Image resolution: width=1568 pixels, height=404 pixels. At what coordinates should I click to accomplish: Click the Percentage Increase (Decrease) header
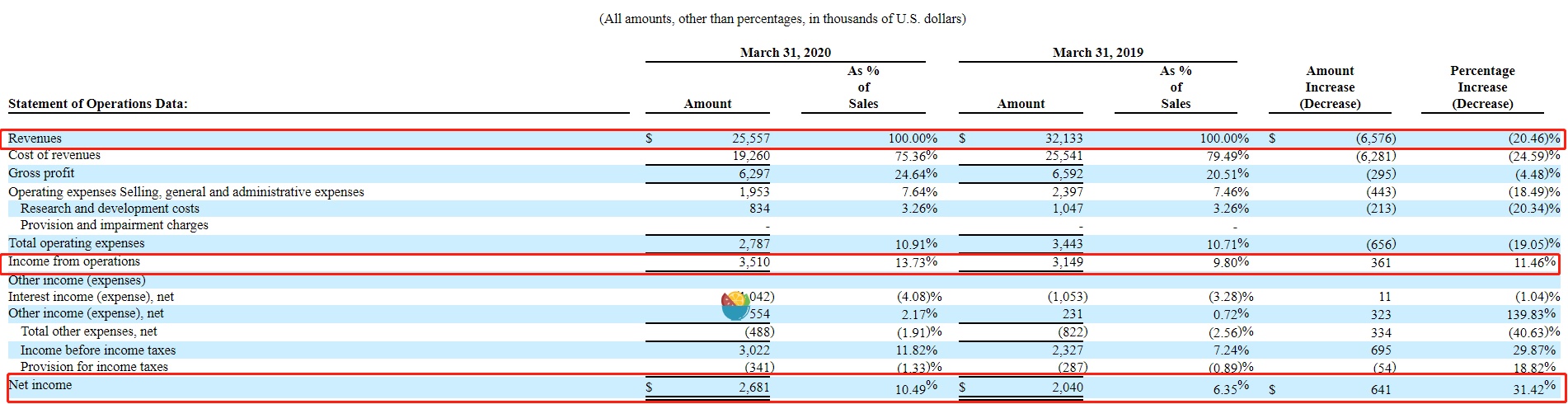1481,87
